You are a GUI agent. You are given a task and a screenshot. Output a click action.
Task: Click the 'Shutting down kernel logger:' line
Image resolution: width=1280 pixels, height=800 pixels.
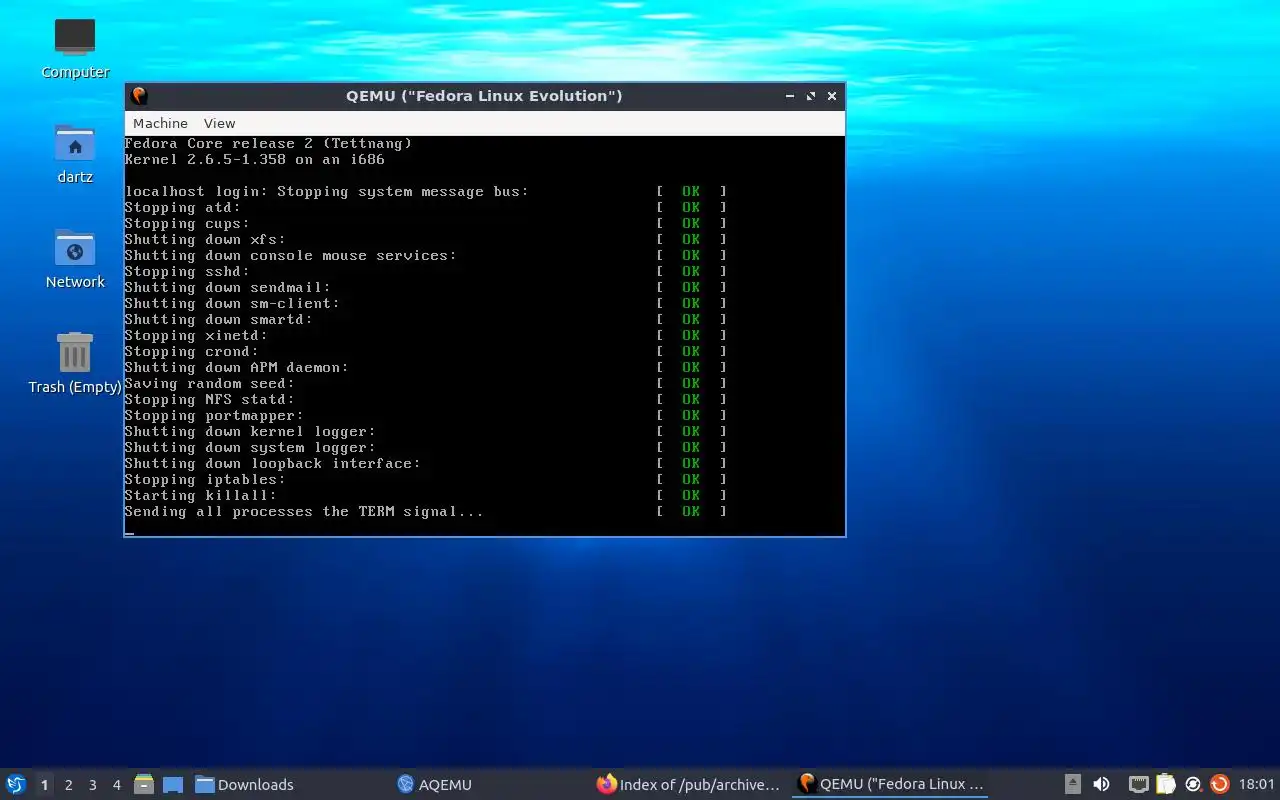[250, 431]
